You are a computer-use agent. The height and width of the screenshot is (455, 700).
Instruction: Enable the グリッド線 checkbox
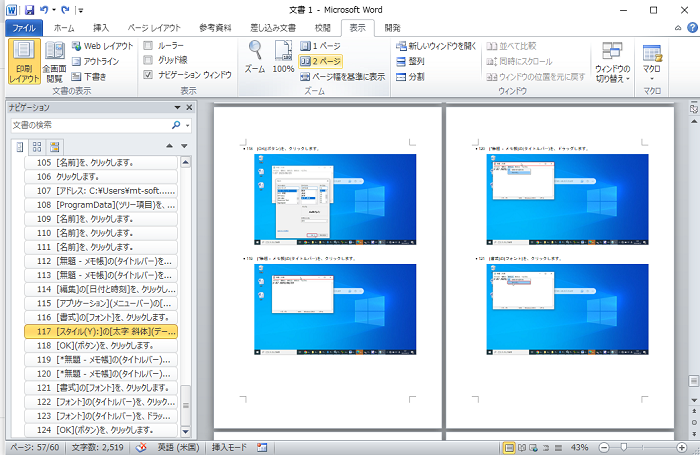[x=148, y=60]
